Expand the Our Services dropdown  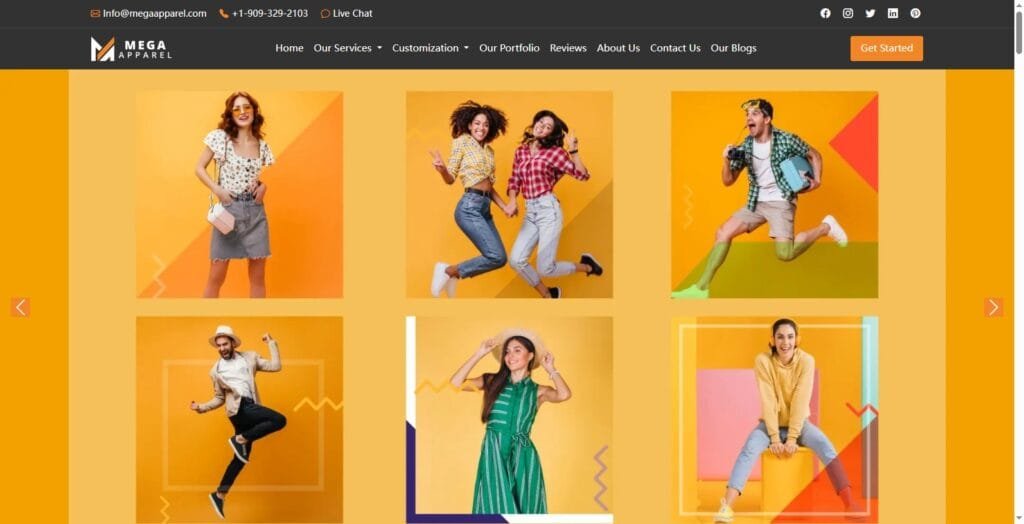point(347,48)
